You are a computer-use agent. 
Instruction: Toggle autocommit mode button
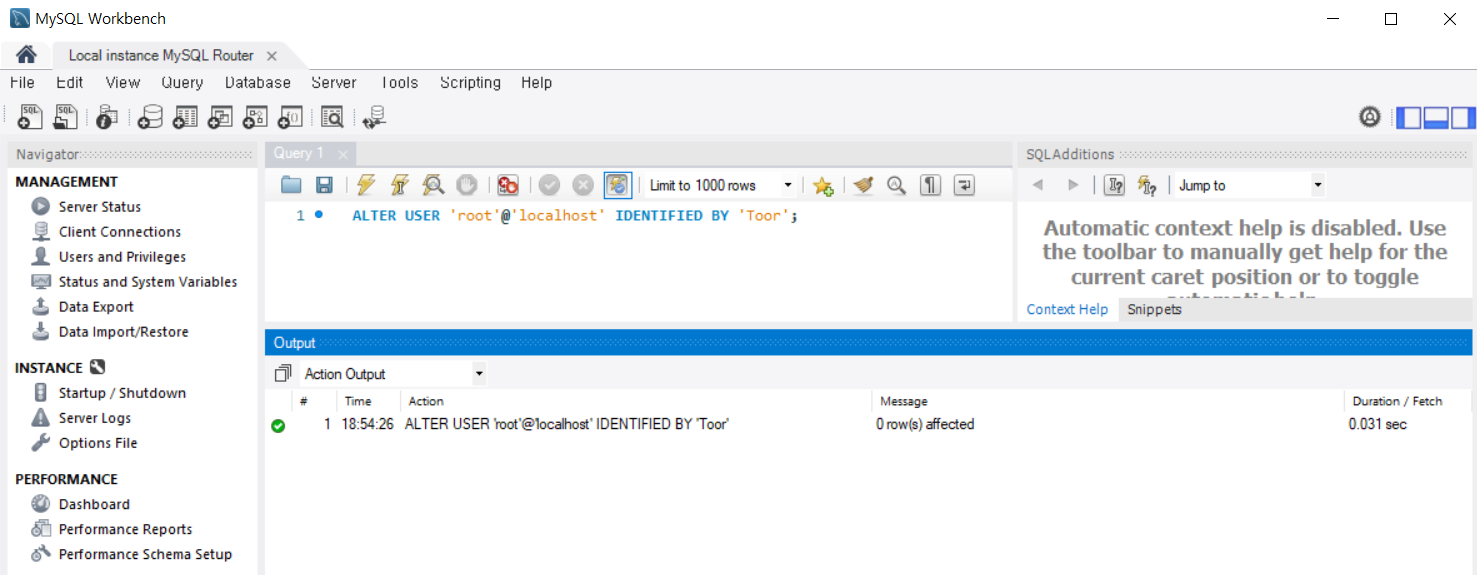point(618,185)
